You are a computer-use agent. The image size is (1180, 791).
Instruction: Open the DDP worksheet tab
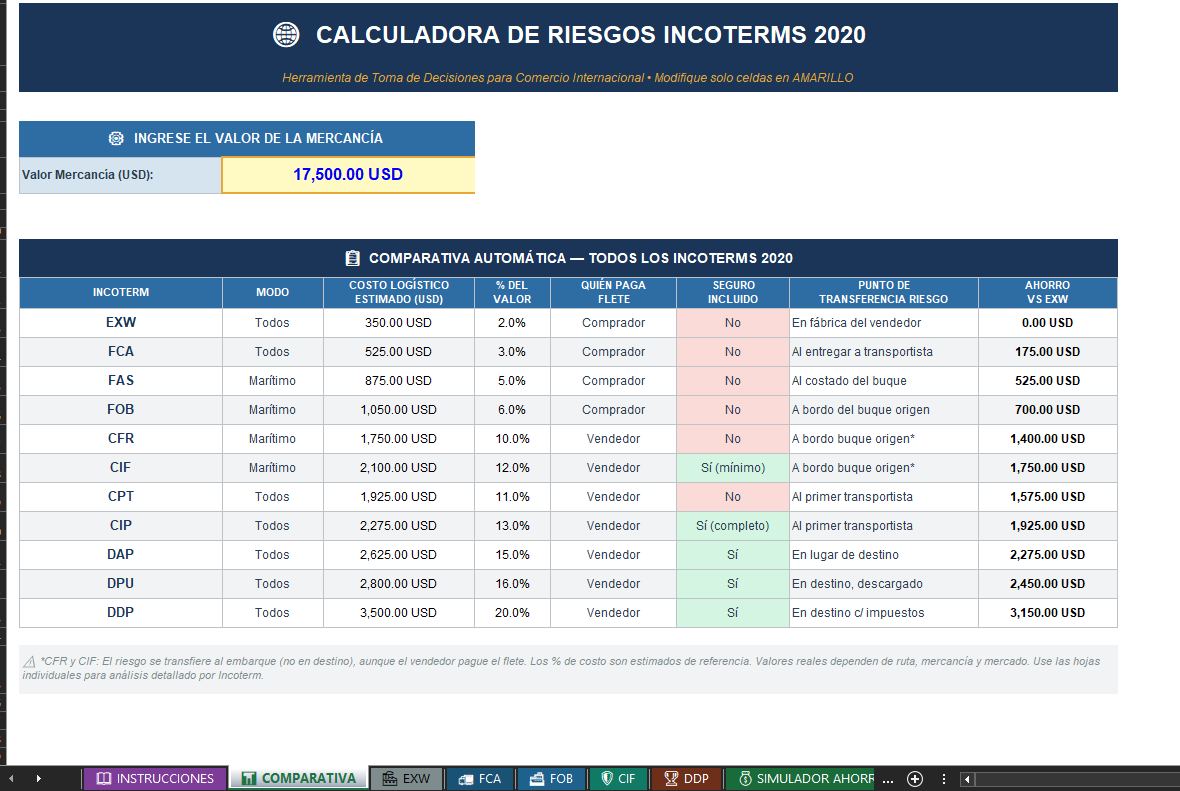click(686, 778)
